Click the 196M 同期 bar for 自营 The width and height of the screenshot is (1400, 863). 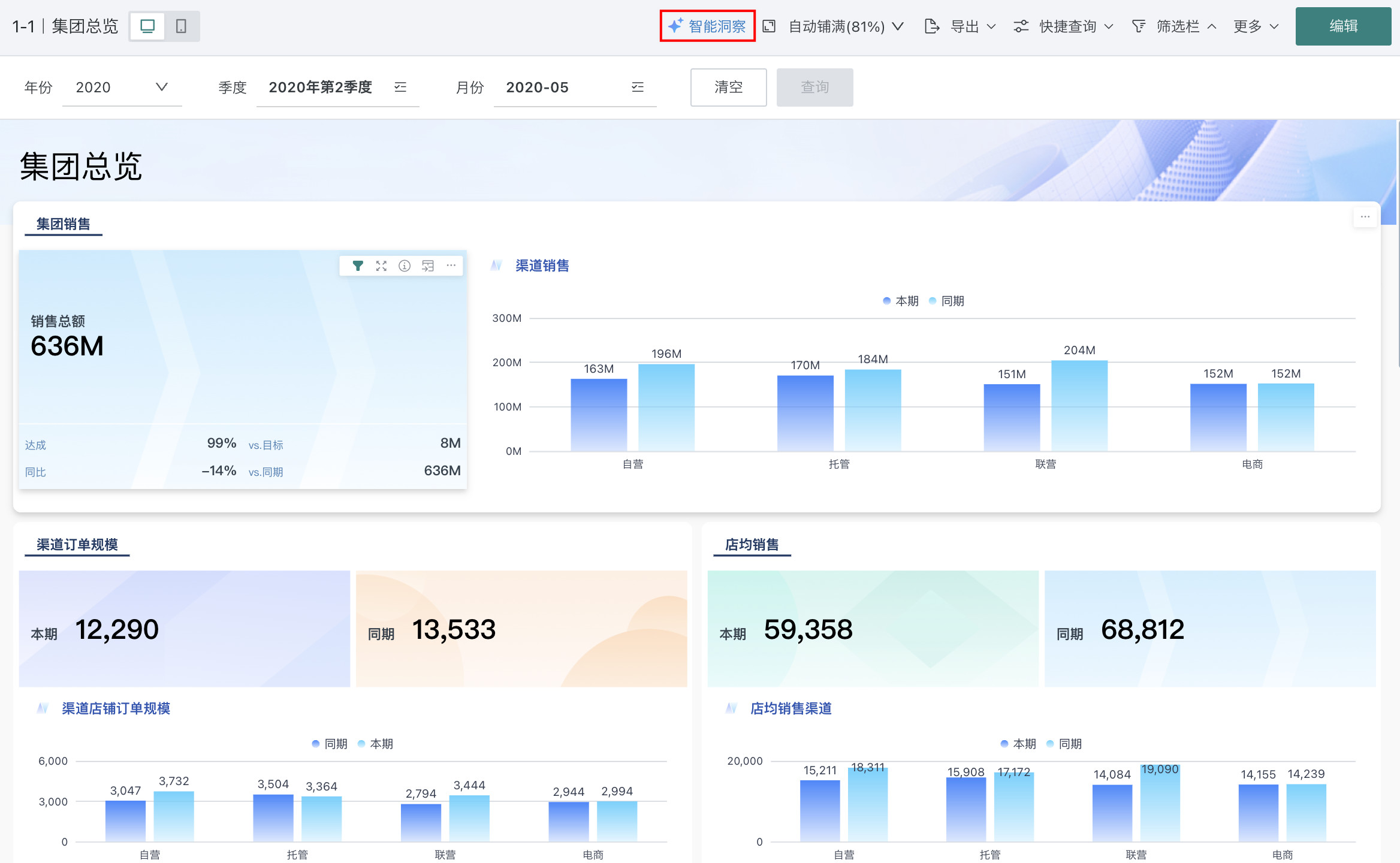666,408
